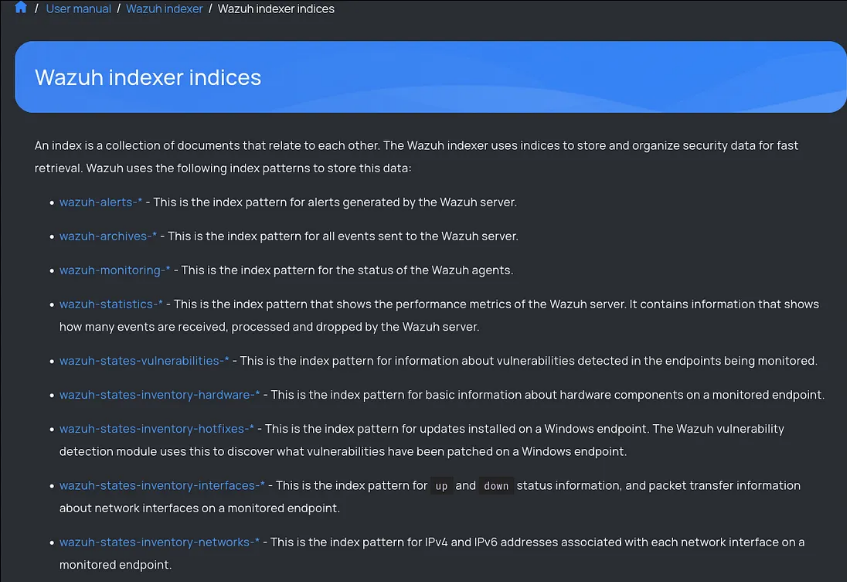Screen dimensions: 847x582
Task: Click the intro paragraph about index definition
Action: [416, 157]
